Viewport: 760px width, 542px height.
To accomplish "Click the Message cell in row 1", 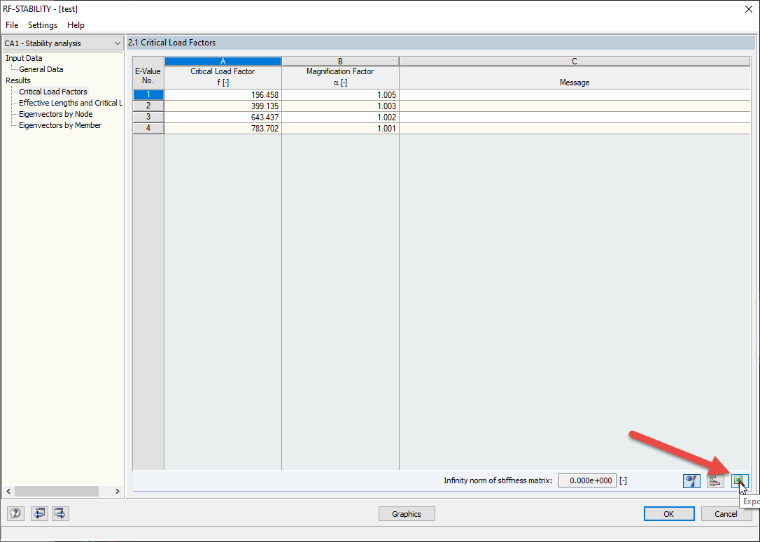I will point(574,95).
